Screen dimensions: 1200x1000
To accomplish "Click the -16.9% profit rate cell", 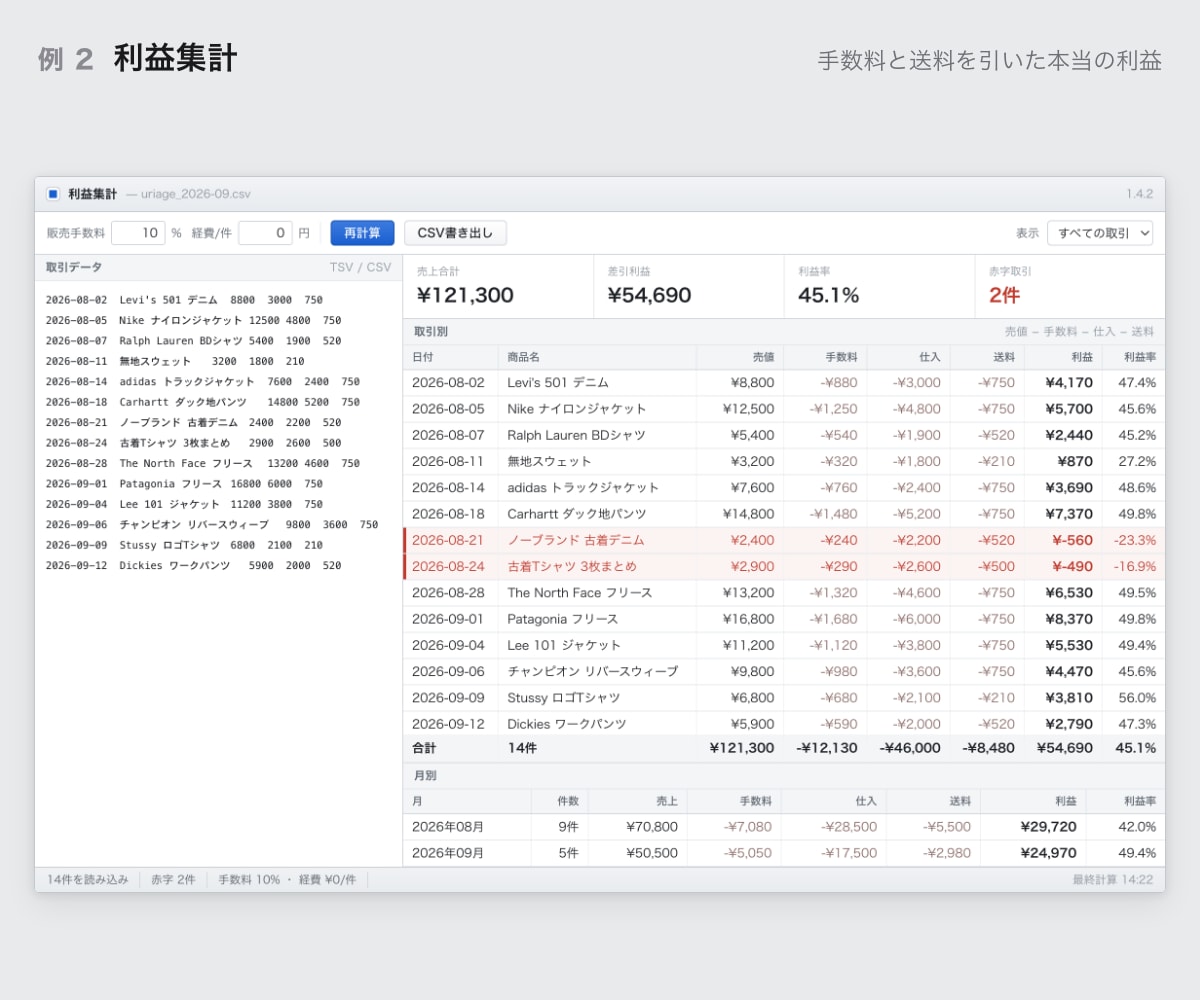I will point(1135,566).
